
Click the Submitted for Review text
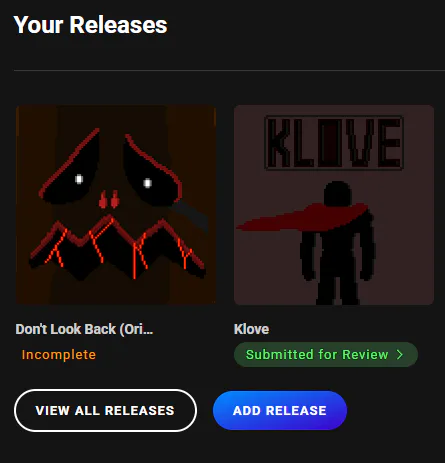click(317, 355)
